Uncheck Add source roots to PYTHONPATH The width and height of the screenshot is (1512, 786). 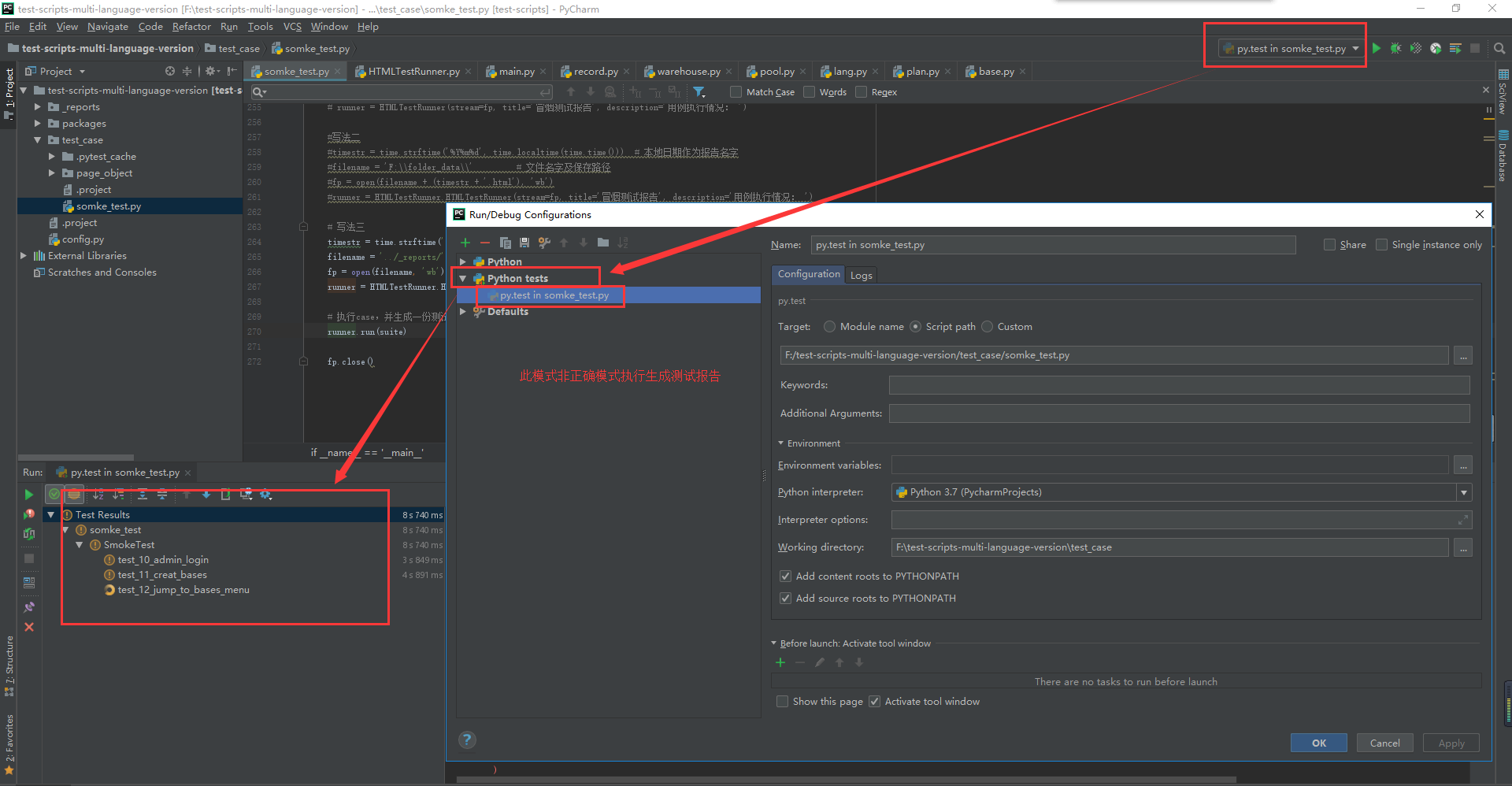coord(785,599)
